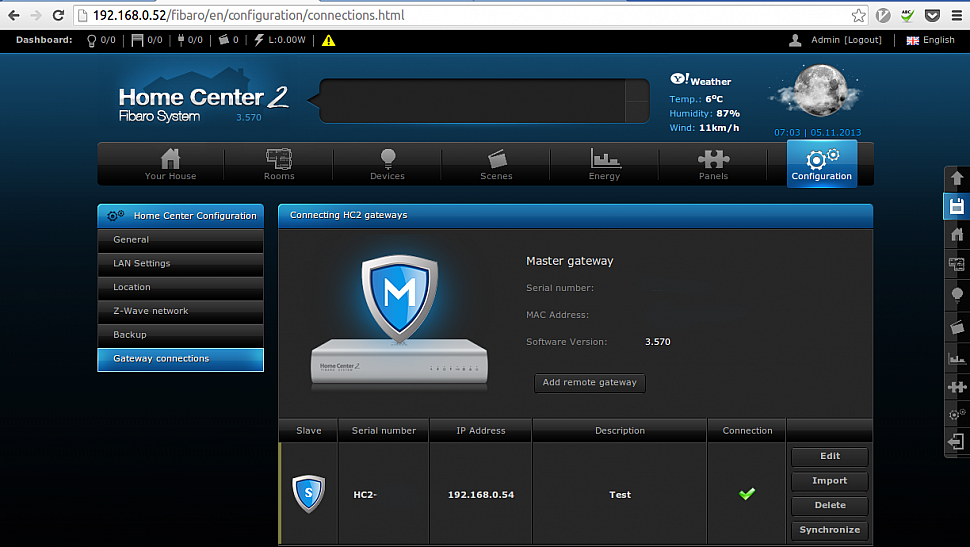This screenshot has height=547, width=970.
Task: Click the sidebar scroll-to-top arrow icon
Action: tap(957, 179)
